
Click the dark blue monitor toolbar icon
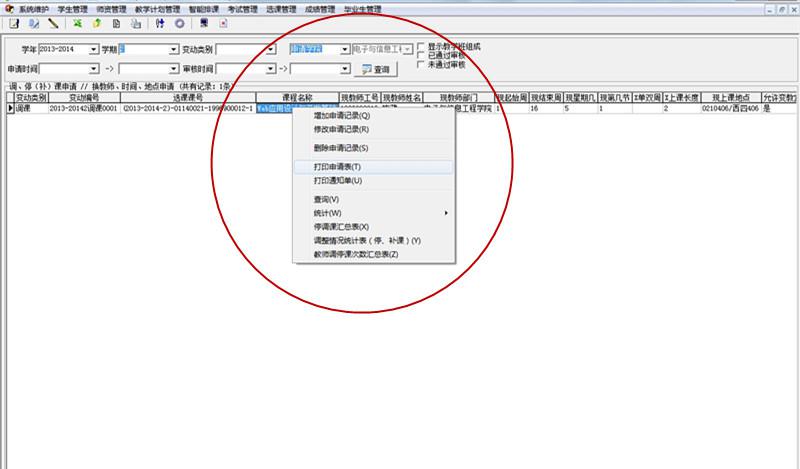pyautogui.click(x=204, y=23)
